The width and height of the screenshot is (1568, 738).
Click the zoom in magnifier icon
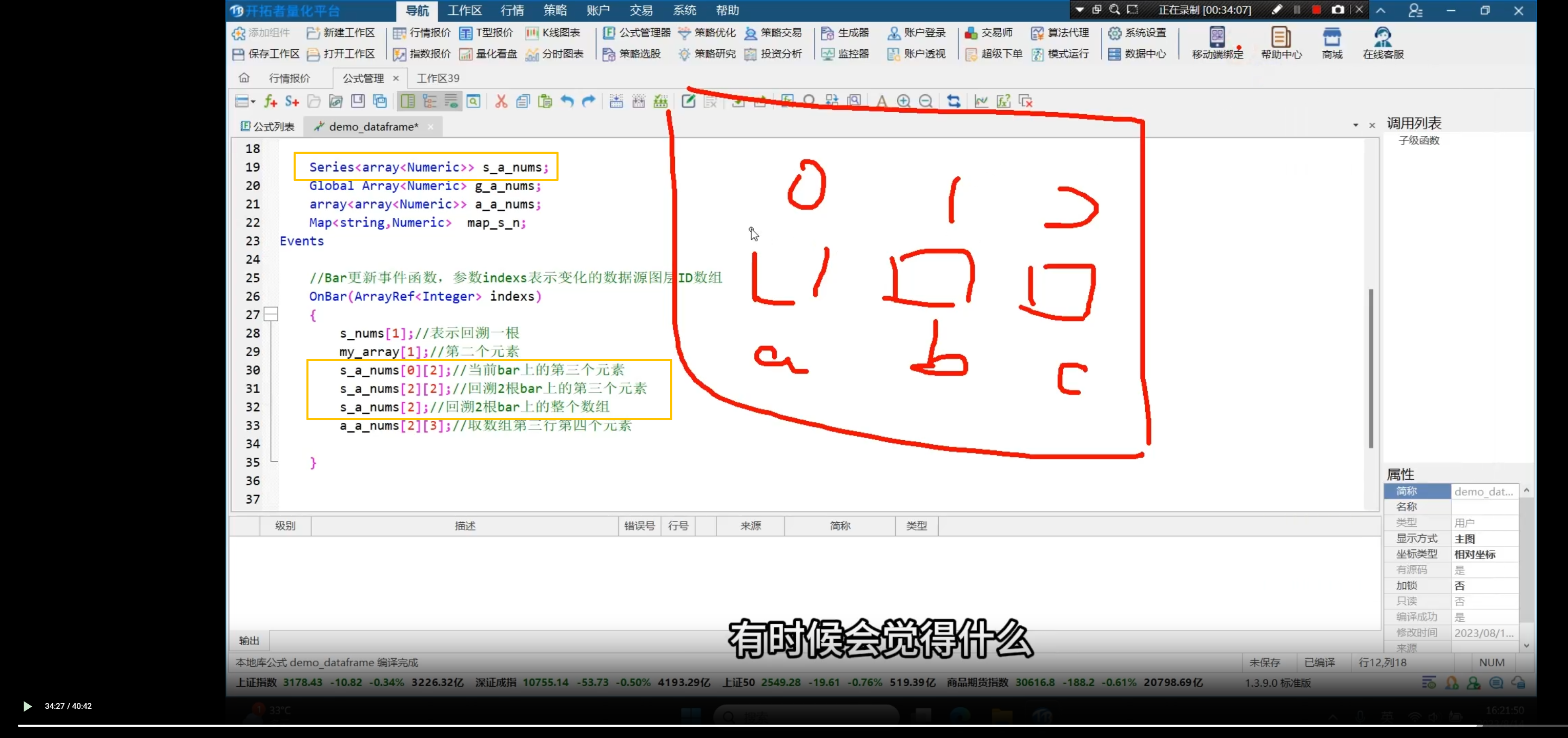tap(903, 101)
